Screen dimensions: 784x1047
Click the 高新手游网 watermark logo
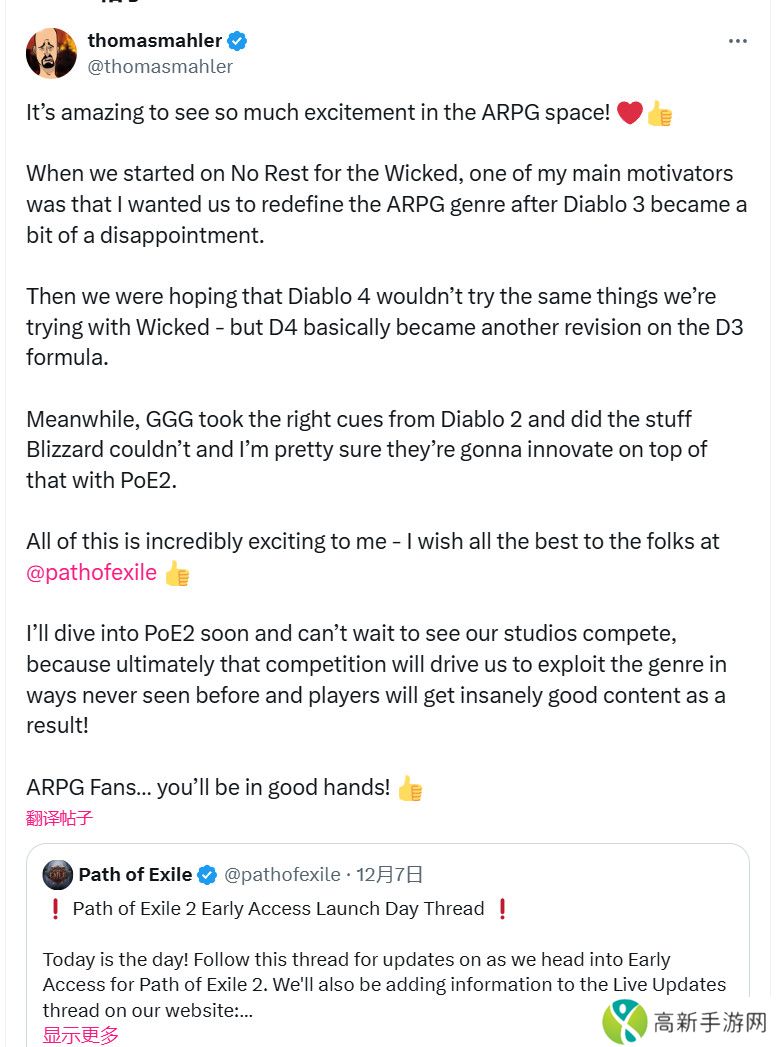(x=686, y=1022)
